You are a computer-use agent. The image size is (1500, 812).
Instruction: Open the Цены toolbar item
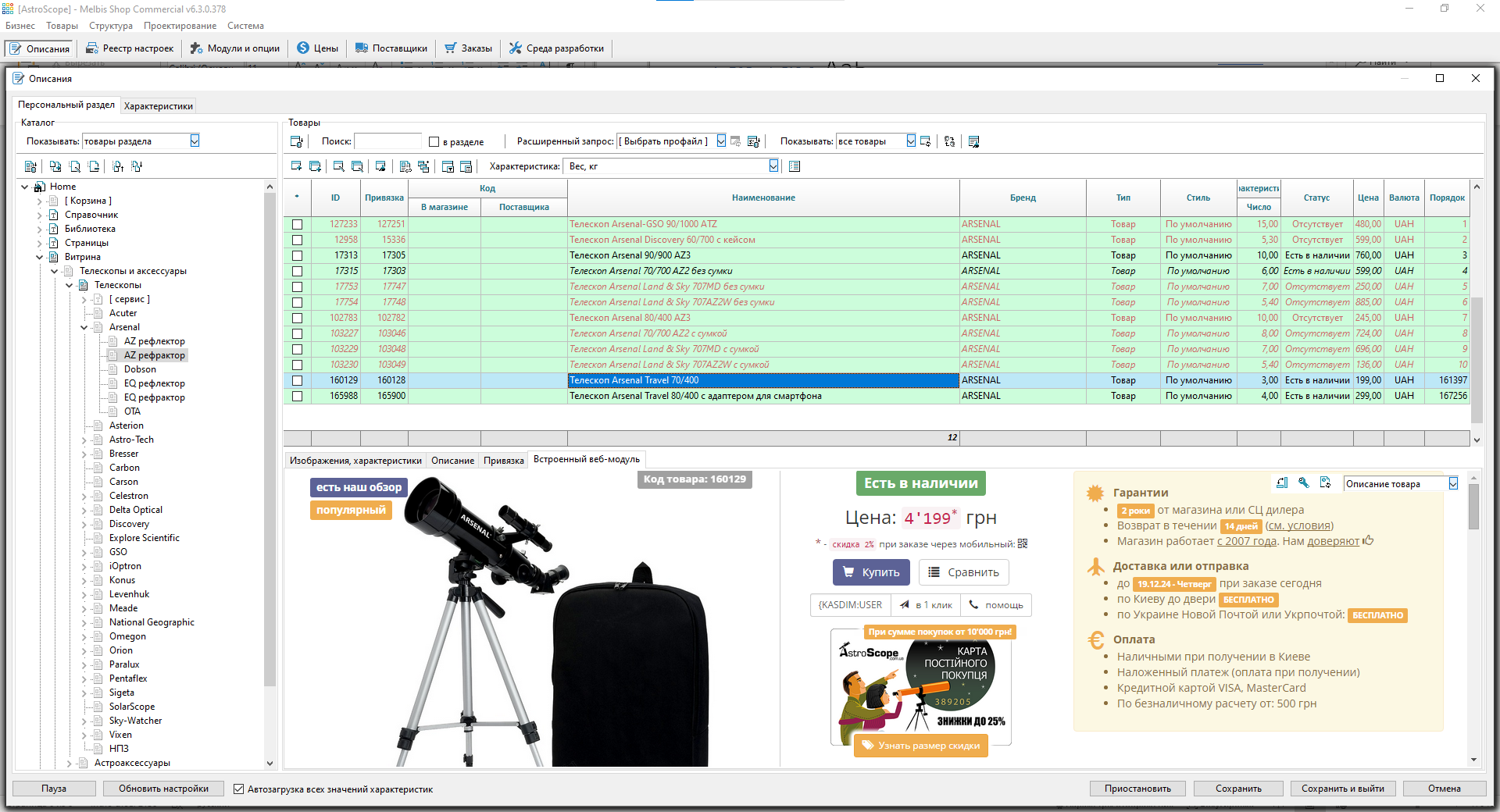pos(318,48)
